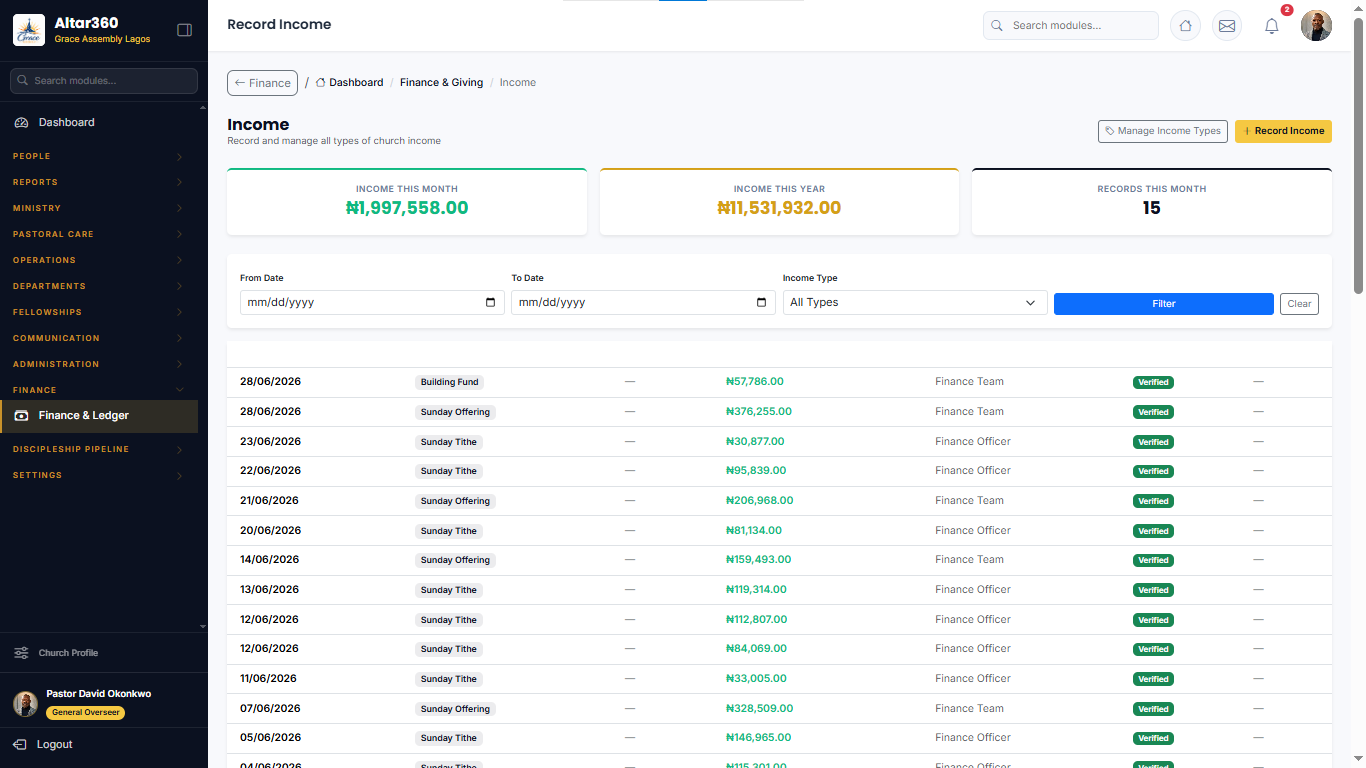Open the home icon in header
The height and width of the screenshot is (768, 1366).
(x=1185, y=26)
